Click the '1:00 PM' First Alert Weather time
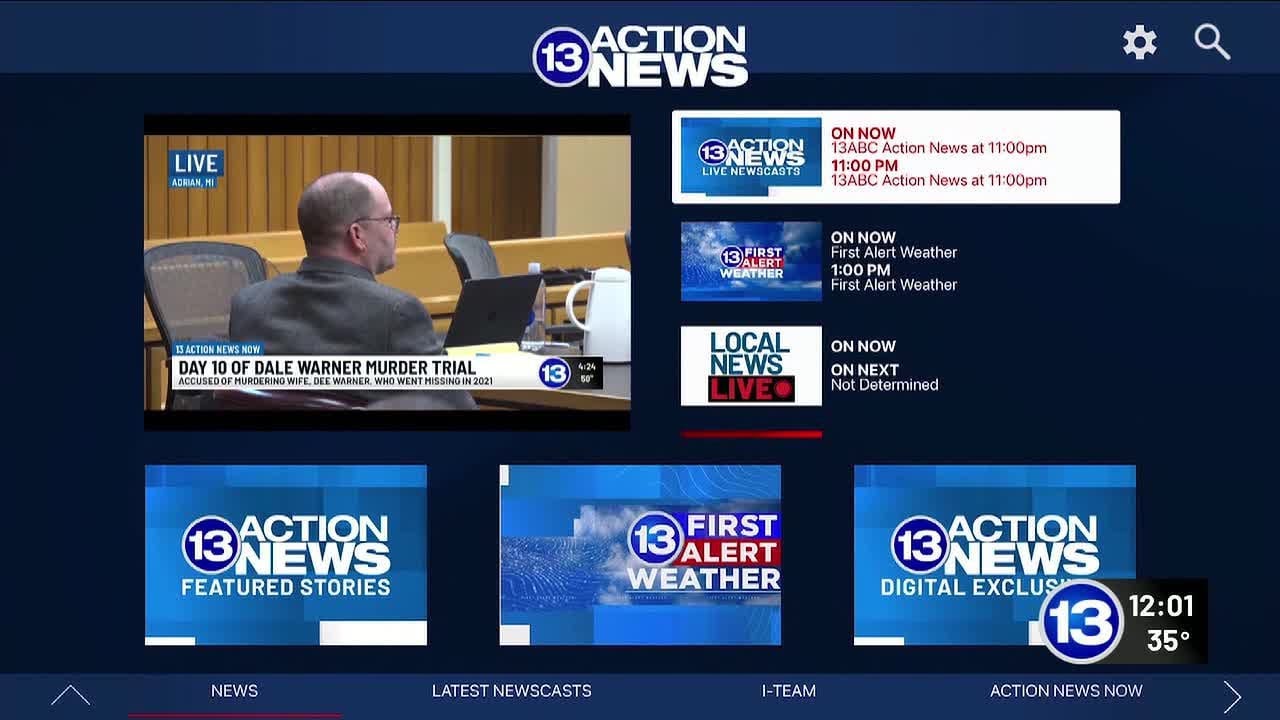Screen dimensions: 1280x720 [860, 270]
